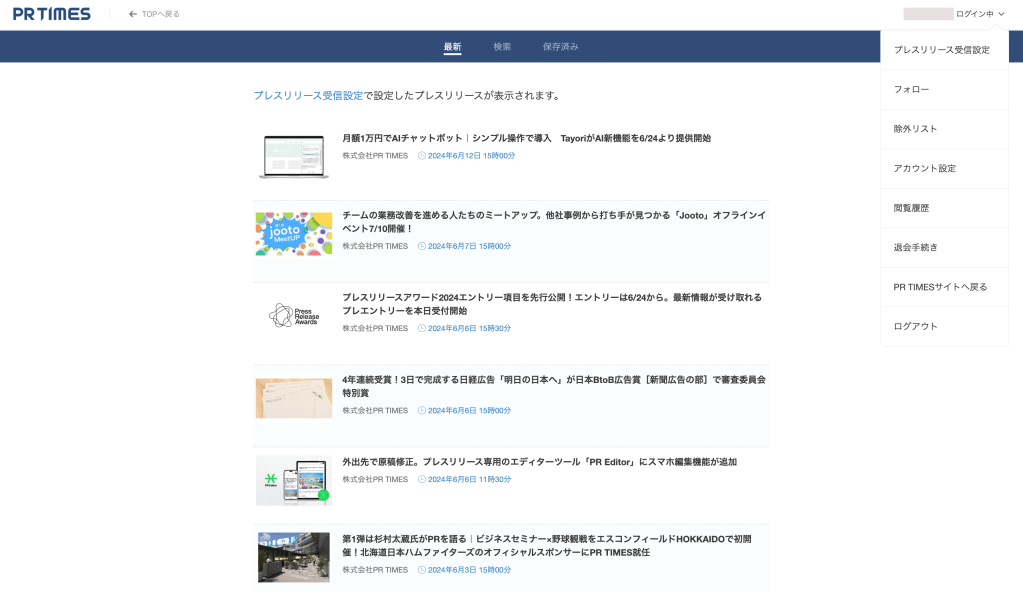The width and height of the screenshot is (1023, 592).
Task: Open 閲覧履歴 from the menu
Action: pyautogui.click(x=911, y=208)
